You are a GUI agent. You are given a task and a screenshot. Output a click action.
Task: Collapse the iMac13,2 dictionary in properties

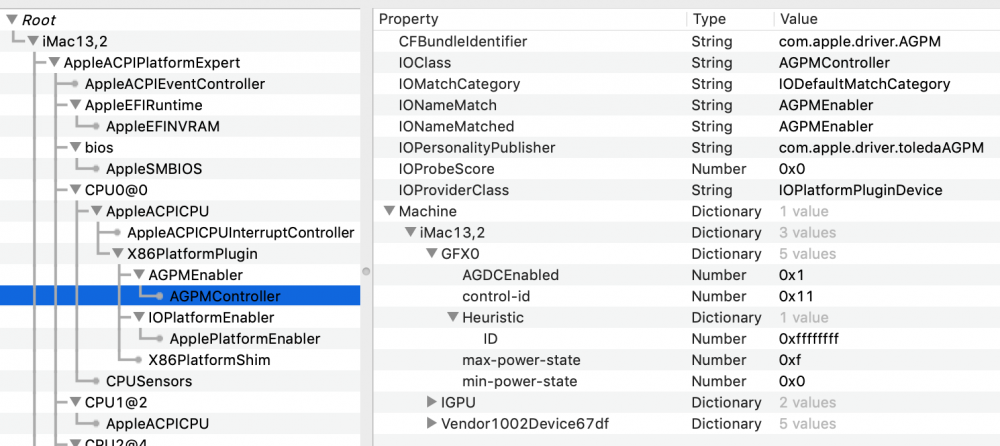410,233
